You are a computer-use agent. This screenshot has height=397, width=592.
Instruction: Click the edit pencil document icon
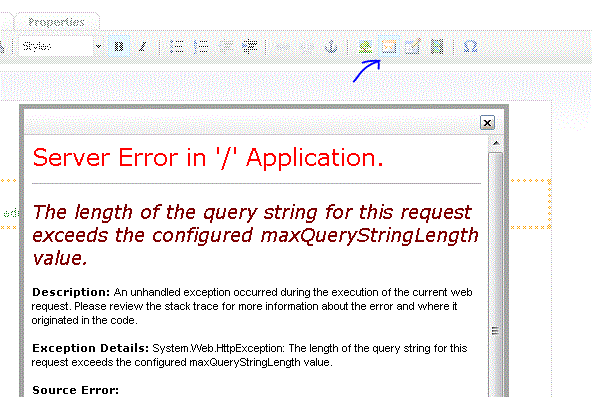[x=413, y=47]
